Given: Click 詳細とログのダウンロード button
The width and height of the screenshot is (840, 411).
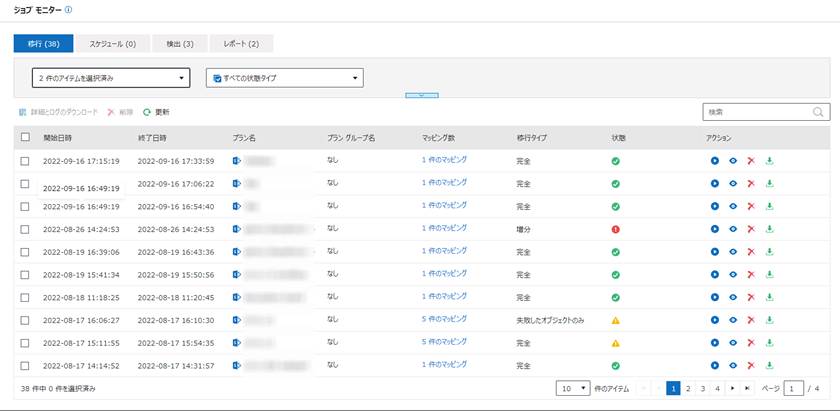Looking at the screenshot, I should point(58,113).
